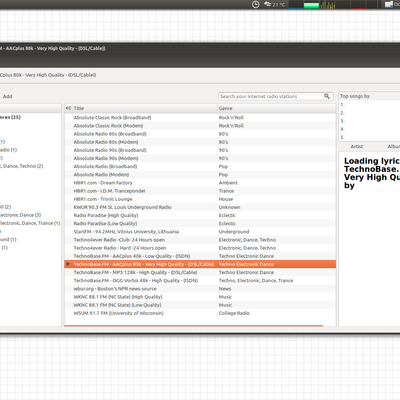Show all genres (25) entry

[x=10, y=117]
